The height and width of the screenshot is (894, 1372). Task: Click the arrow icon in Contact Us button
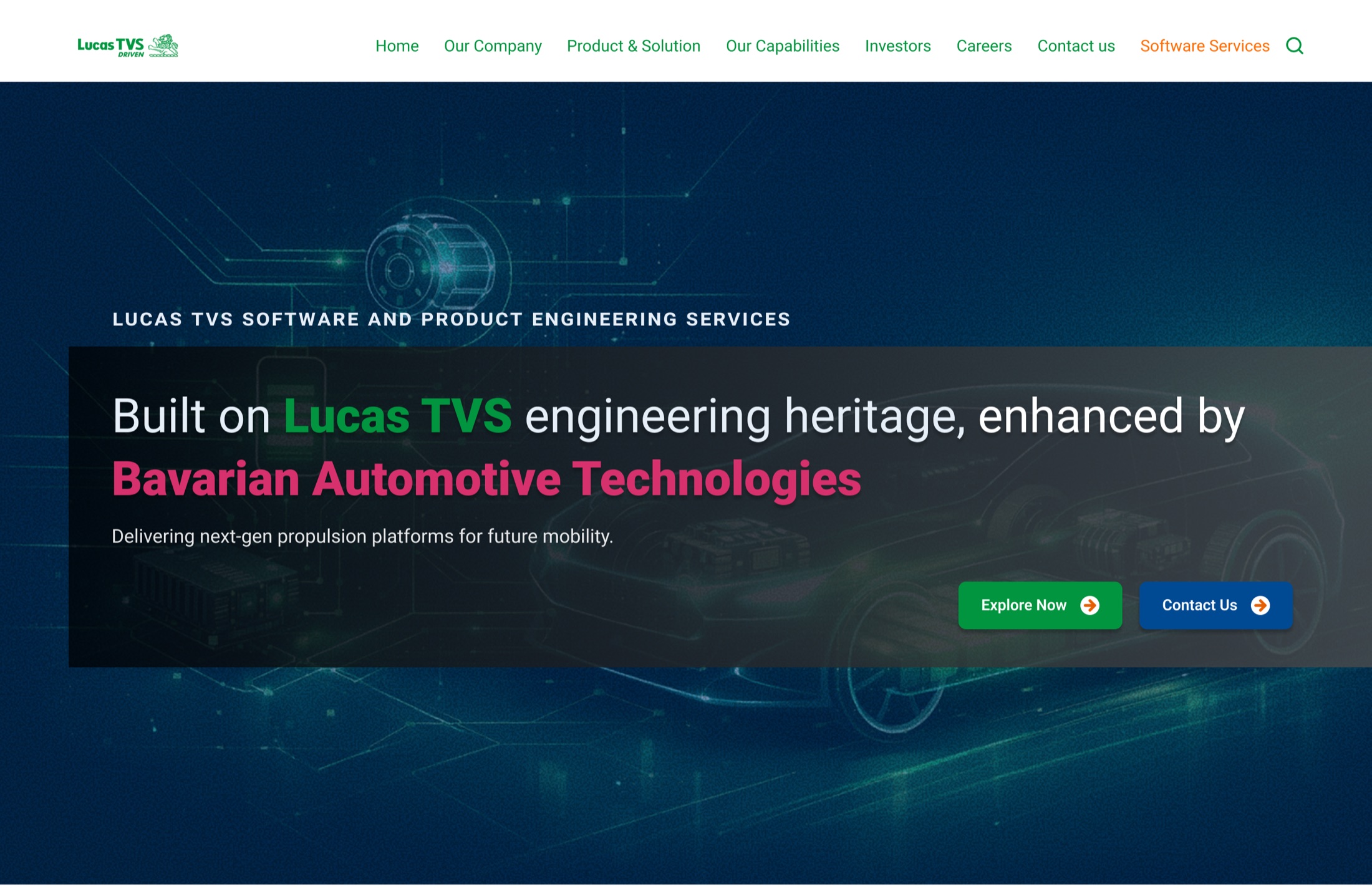click(1260, 605)
